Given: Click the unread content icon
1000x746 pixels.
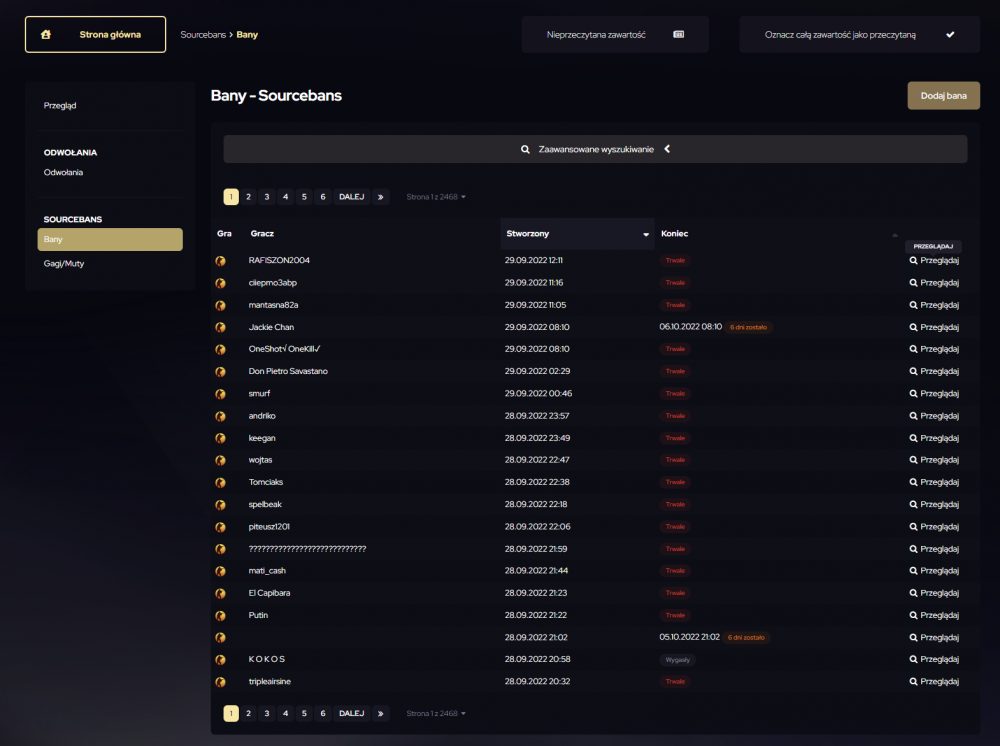Looking at the screenshot, I should coord(679,34).
